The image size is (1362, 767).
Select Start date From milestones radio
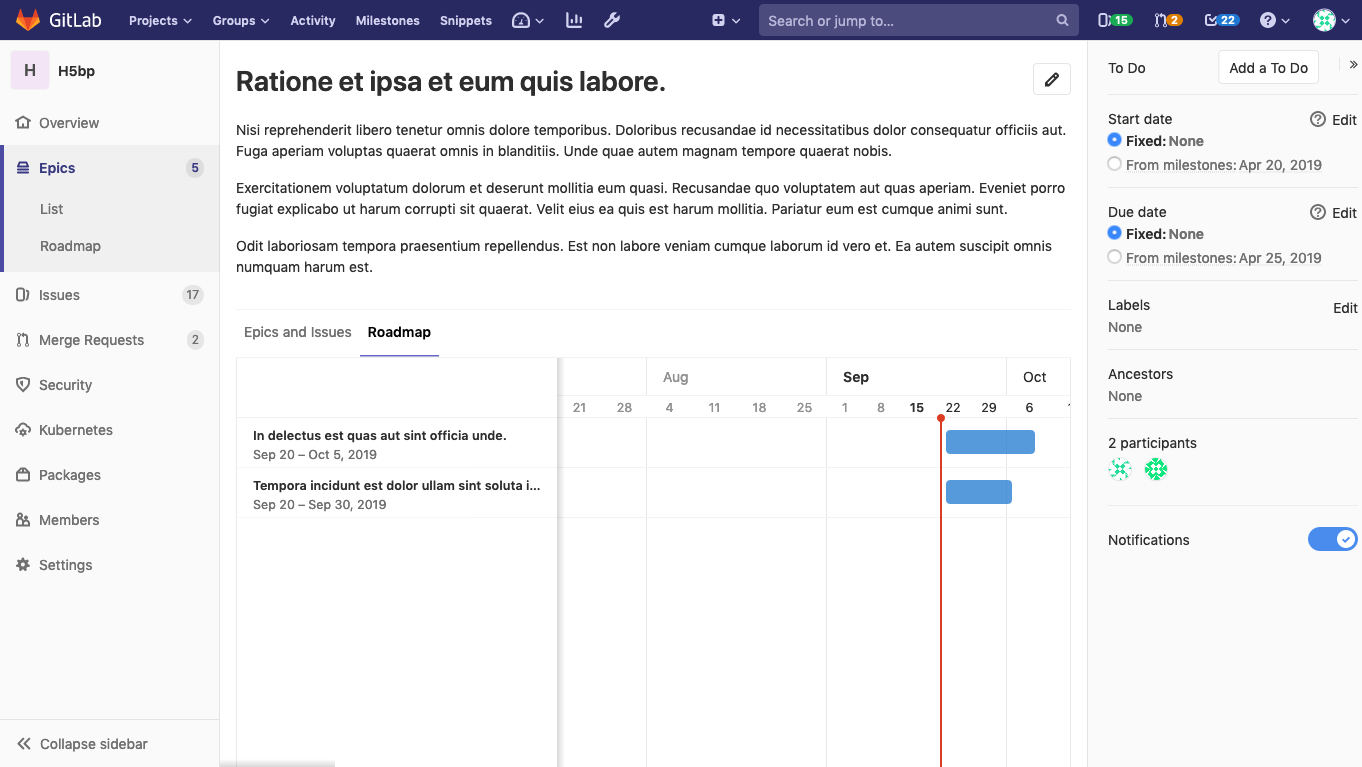coord(1115,165)
